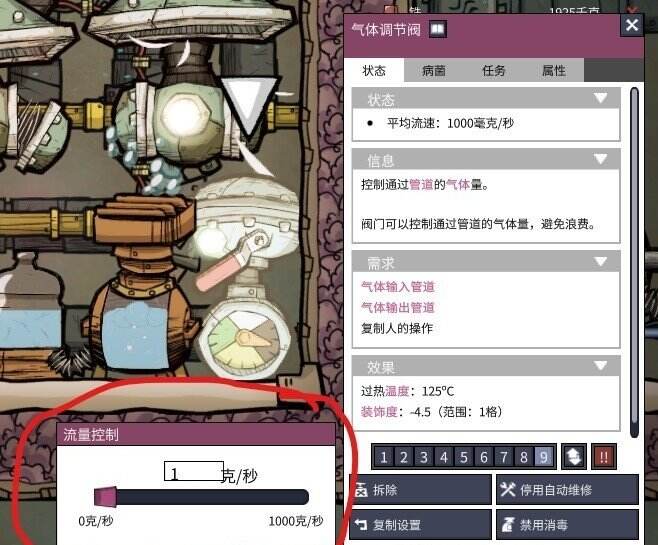Click 停用自动维修 wrench button
658x545 pixels.
click(x=567, y=490)
